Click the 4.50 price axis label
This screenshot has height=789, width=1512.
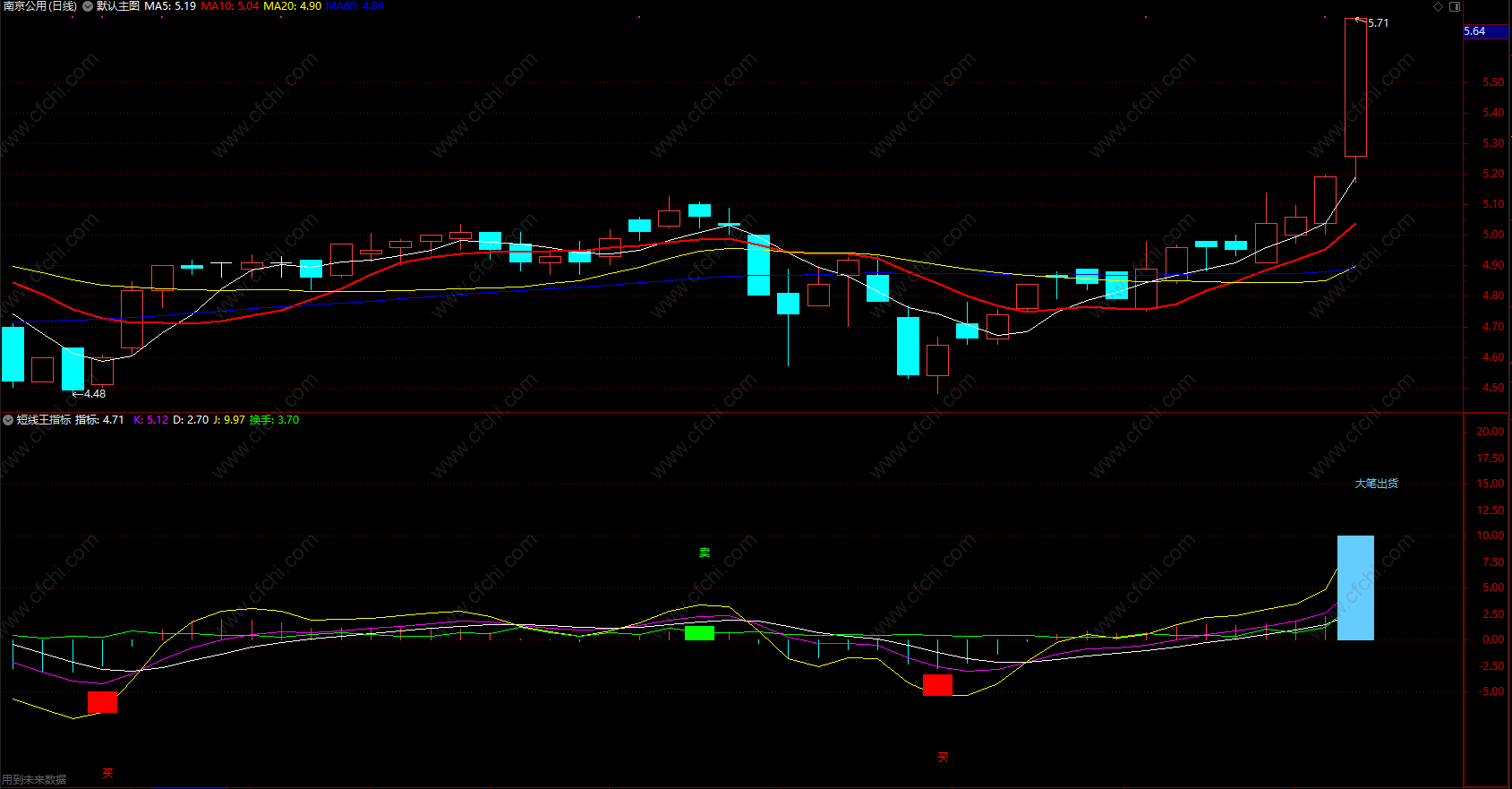click(x=1493, y=388)
